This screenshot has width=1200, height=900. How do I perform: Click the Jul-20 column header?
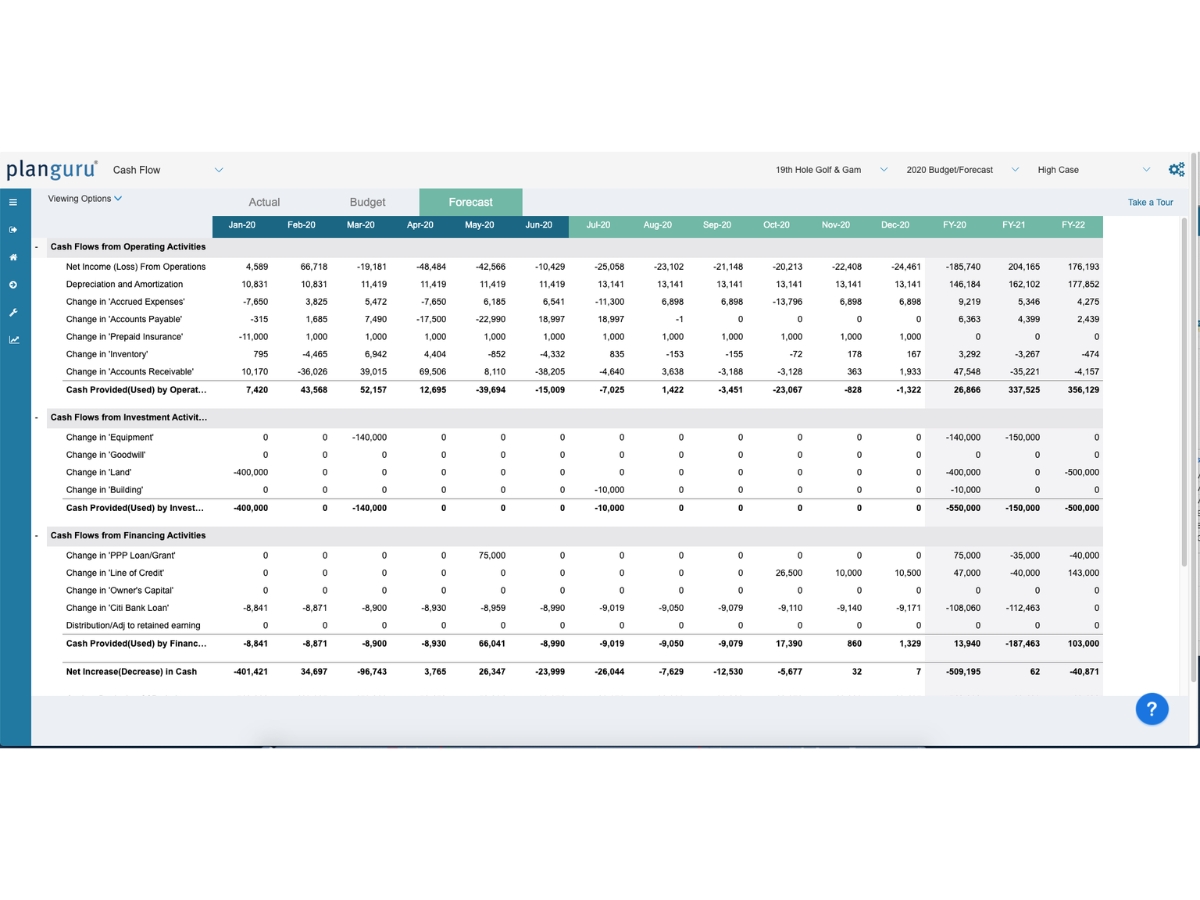tap(598, 225)
